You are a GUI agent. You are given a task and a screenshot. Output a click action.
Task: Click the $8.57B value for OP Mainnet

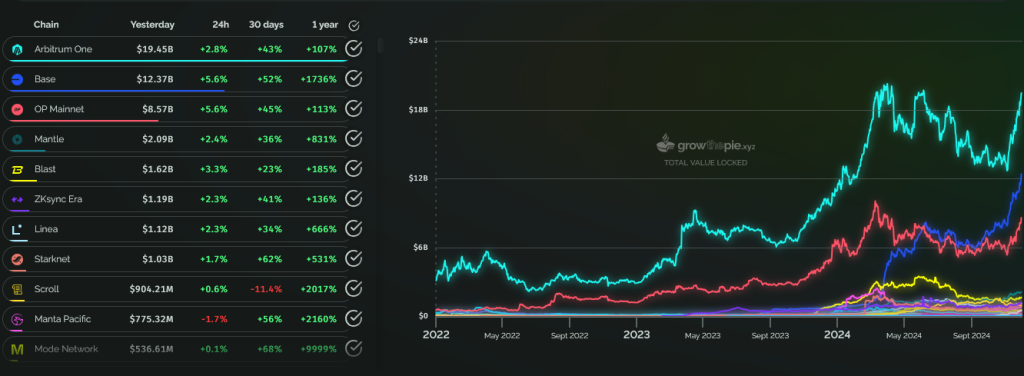coord(157,109)
